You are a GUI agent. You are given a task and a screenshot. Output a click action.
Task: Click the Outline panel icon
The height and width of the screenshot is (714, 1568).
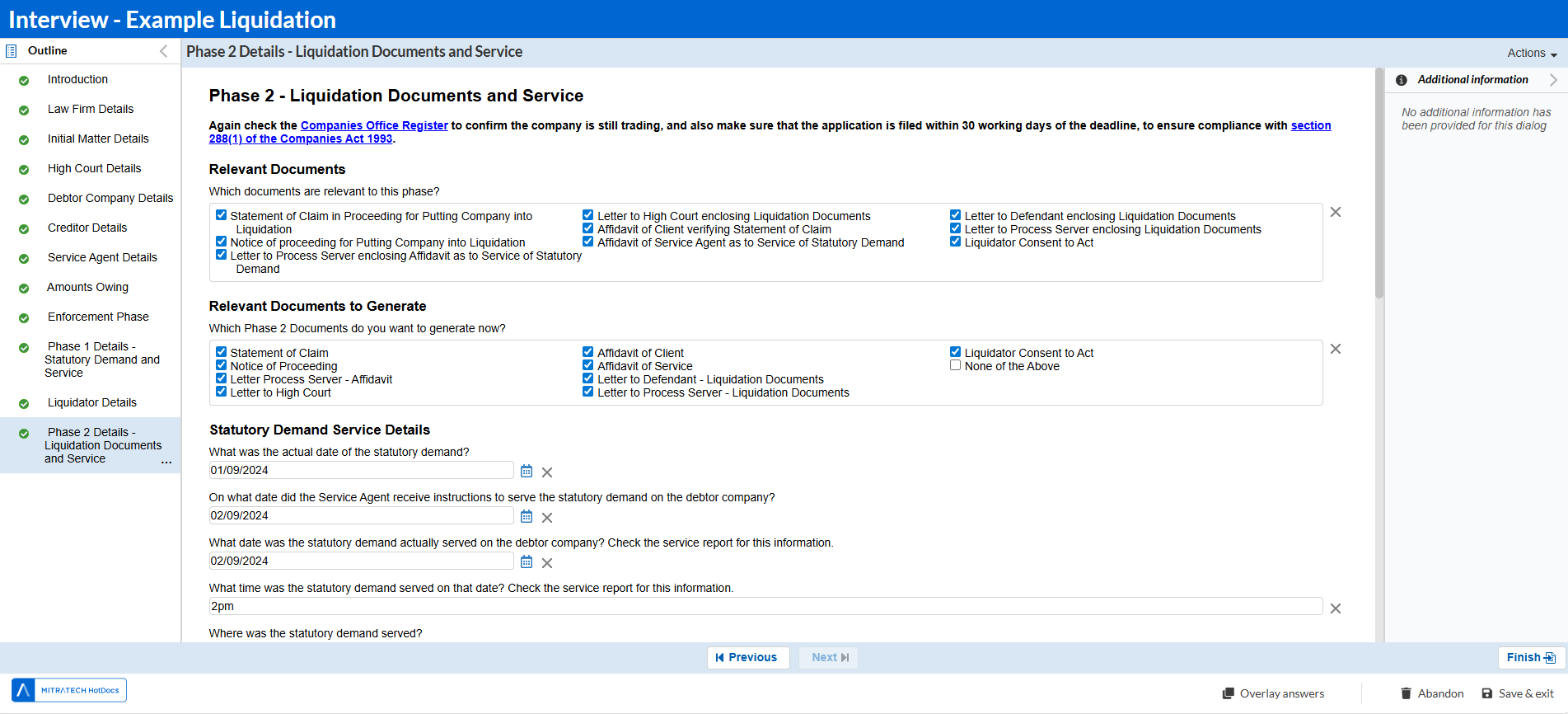(12, 51)
